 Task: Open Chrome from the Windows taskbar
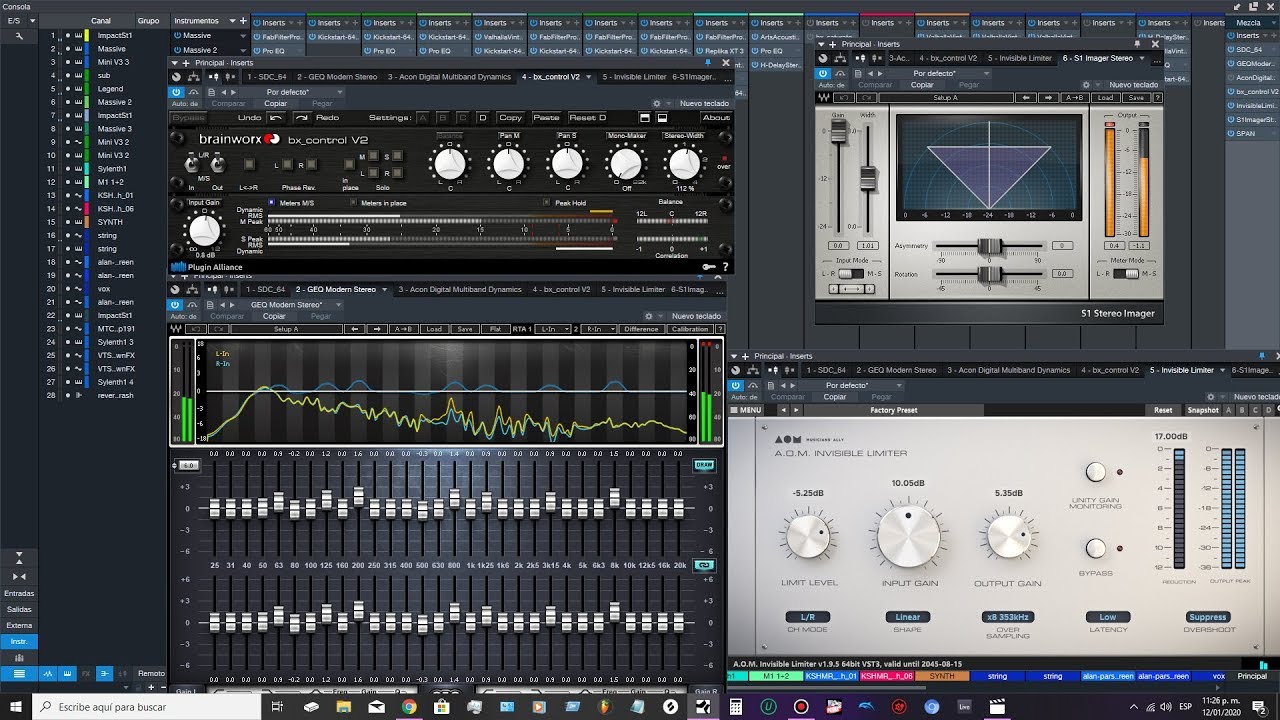409,706
